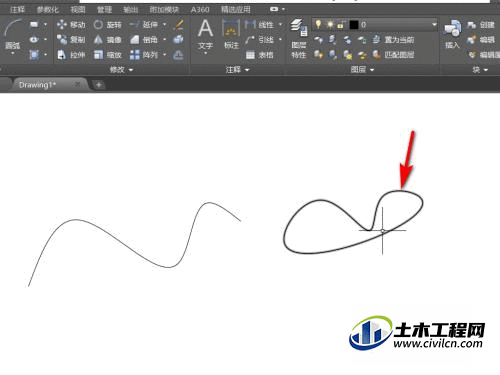Viewport: 500px width, 375px height.
Task: Select the Rectangle tool in the draw panel
Action: [34, 24]
